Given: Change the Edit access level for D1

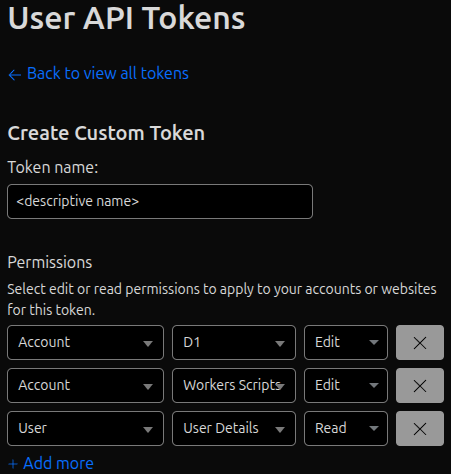Looking at the screenshot, I should [346, 342].
